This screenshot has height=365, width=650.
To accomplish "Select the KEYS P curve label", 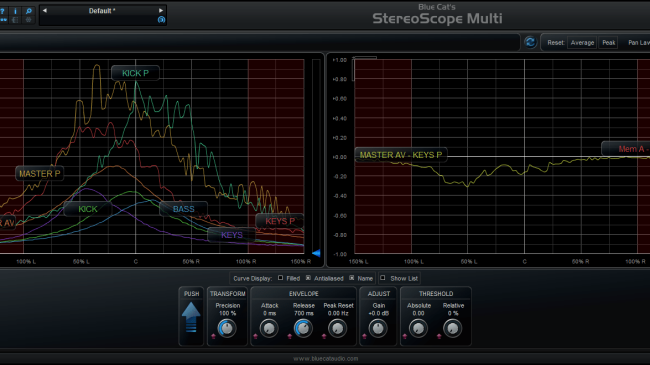I will 280,221.
